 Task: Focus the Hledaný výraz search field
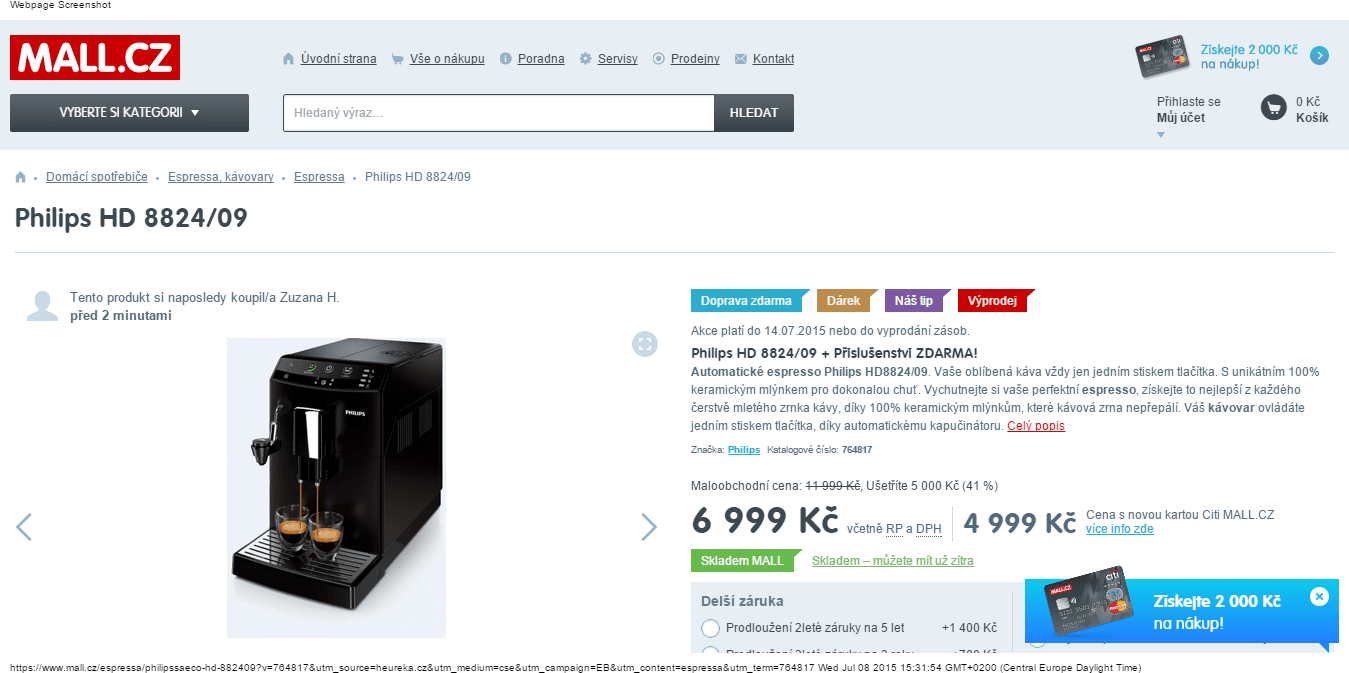[499, 113]
